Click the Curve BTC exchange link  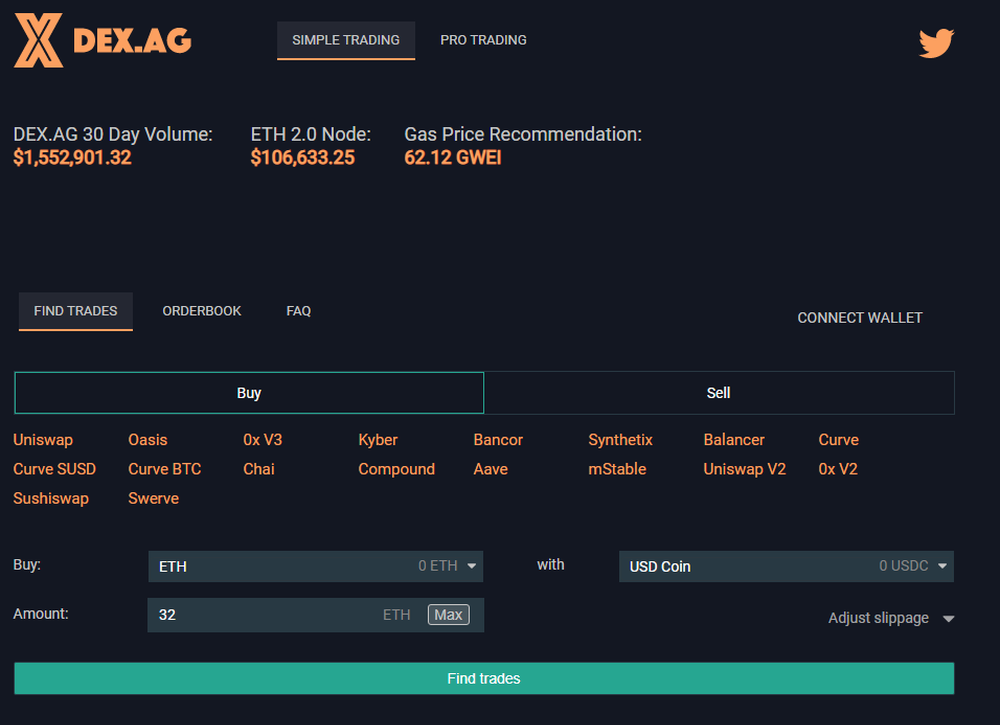165,469
